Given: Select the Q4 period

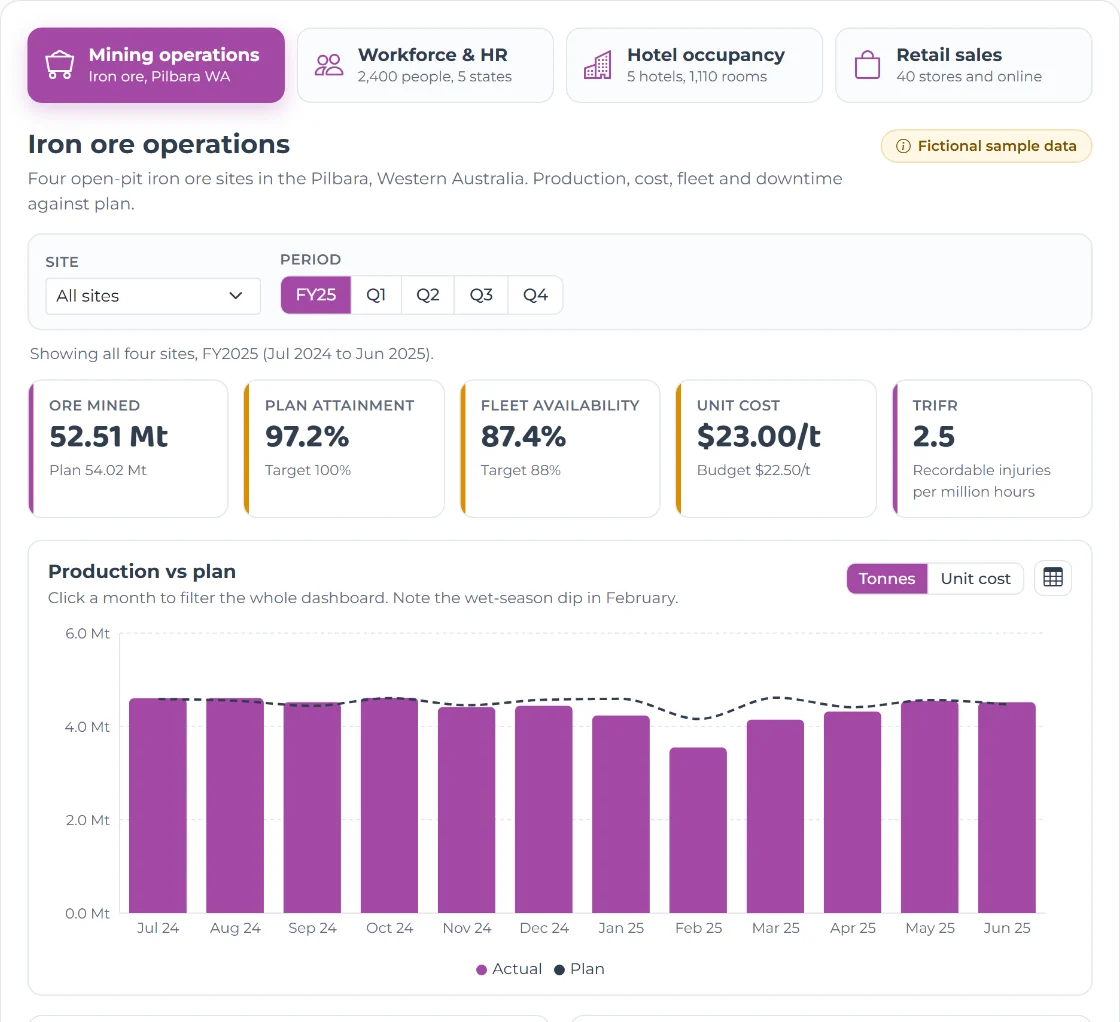Looking at the screenshot, I should pos(535,295).
